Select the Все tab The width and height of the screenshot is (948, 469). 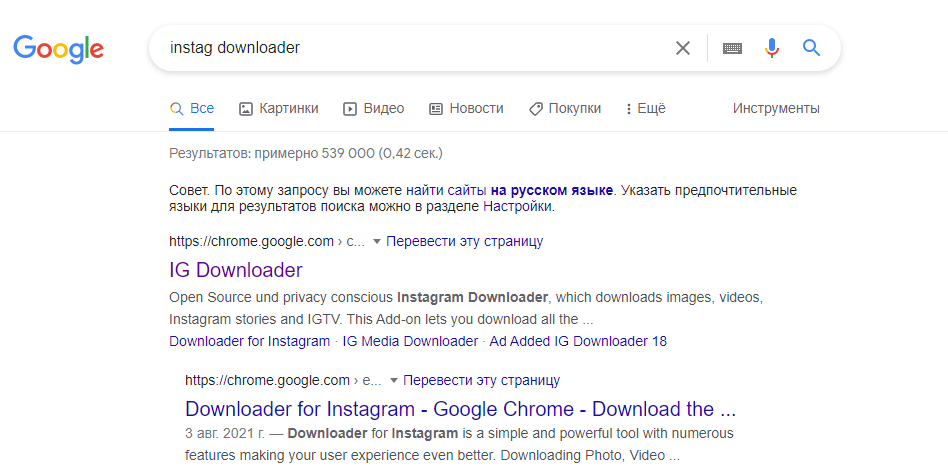click(192, 109)
